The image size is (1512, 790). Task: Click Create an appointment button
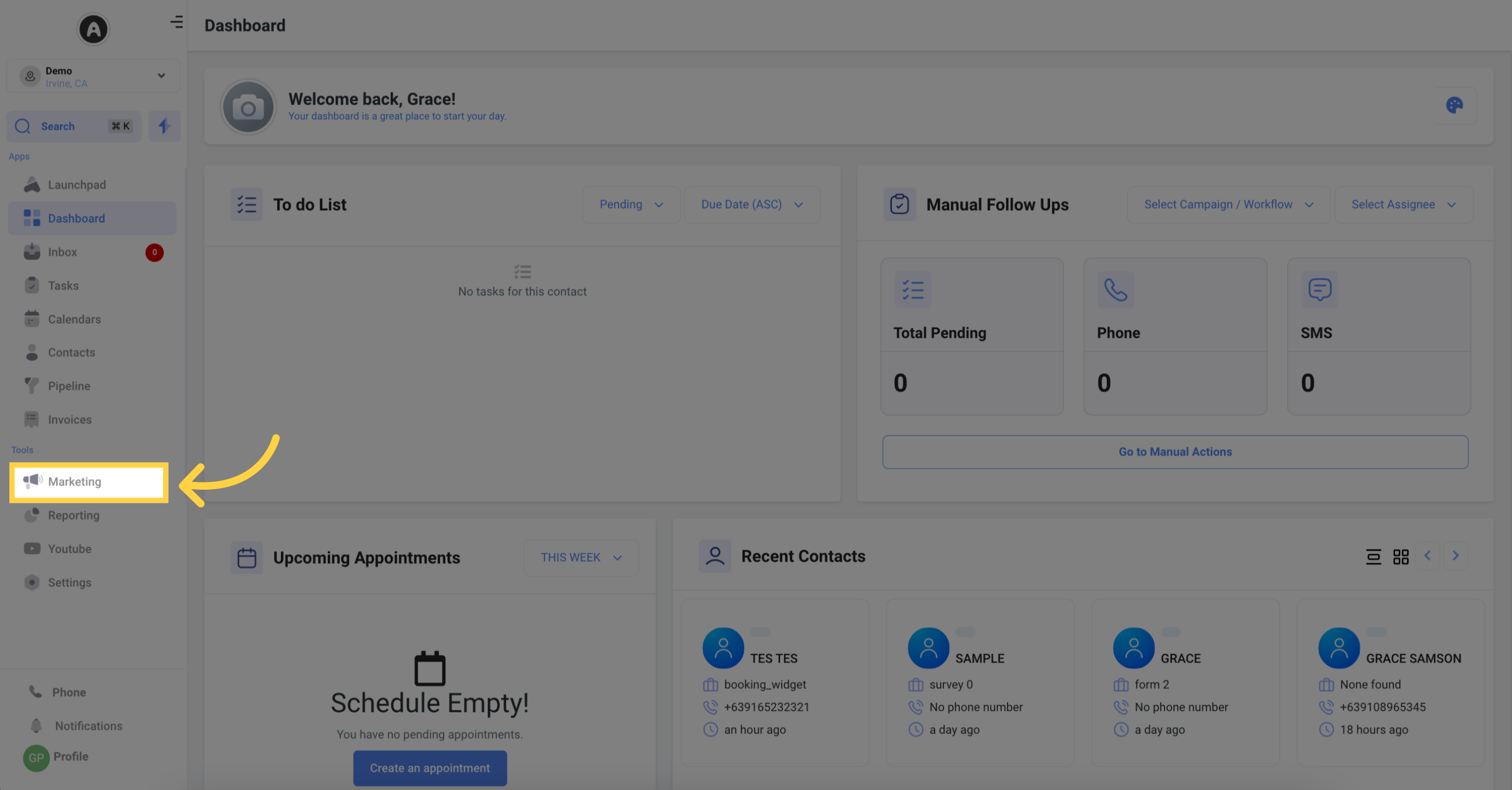tap(430, 768)
